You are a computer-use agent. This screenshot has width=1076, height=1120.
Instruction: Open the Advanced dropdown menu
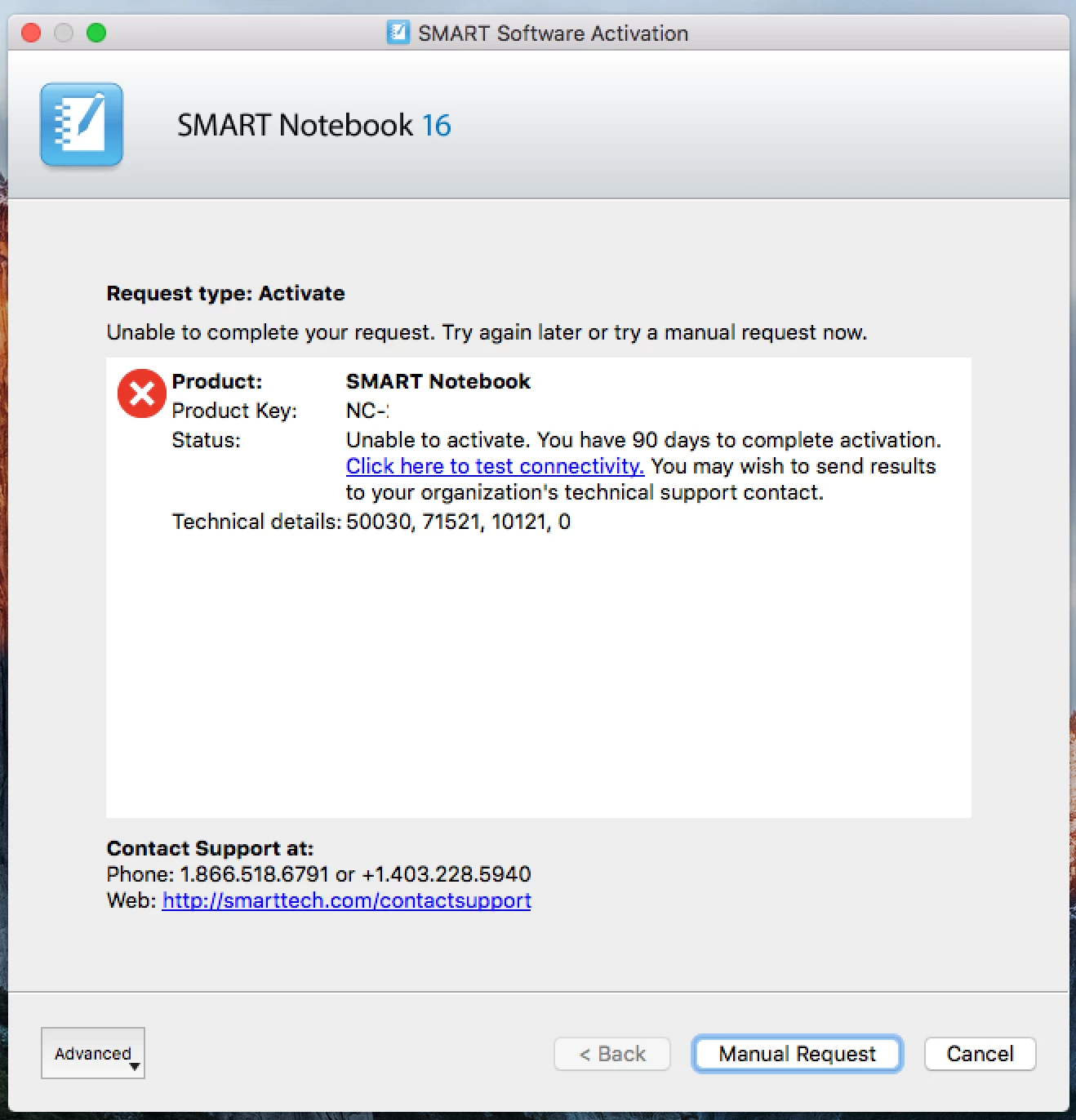pos(93,1053)
